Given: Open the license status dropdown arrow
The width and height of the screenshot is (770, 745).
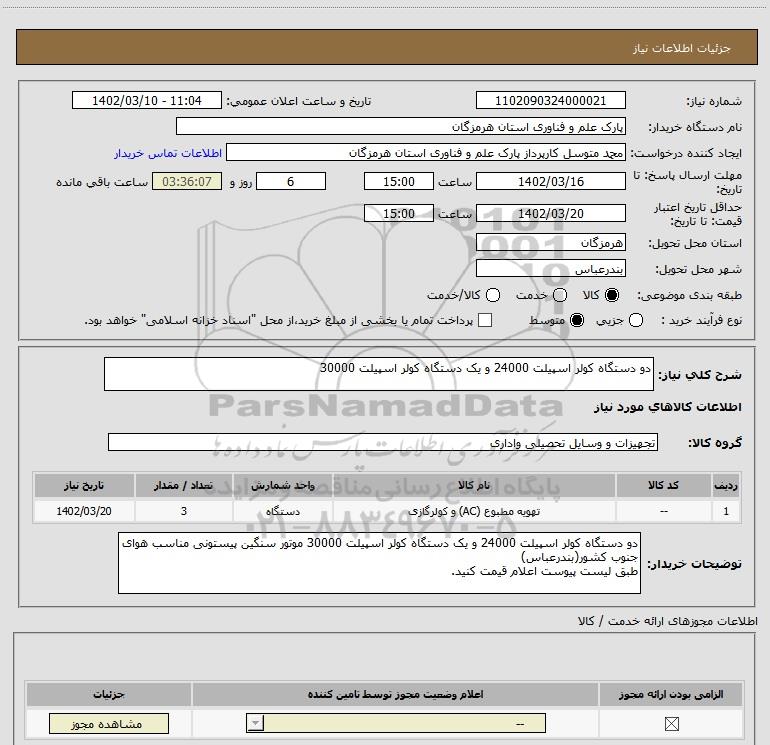Looking at the screenshot, I should 255,723.
